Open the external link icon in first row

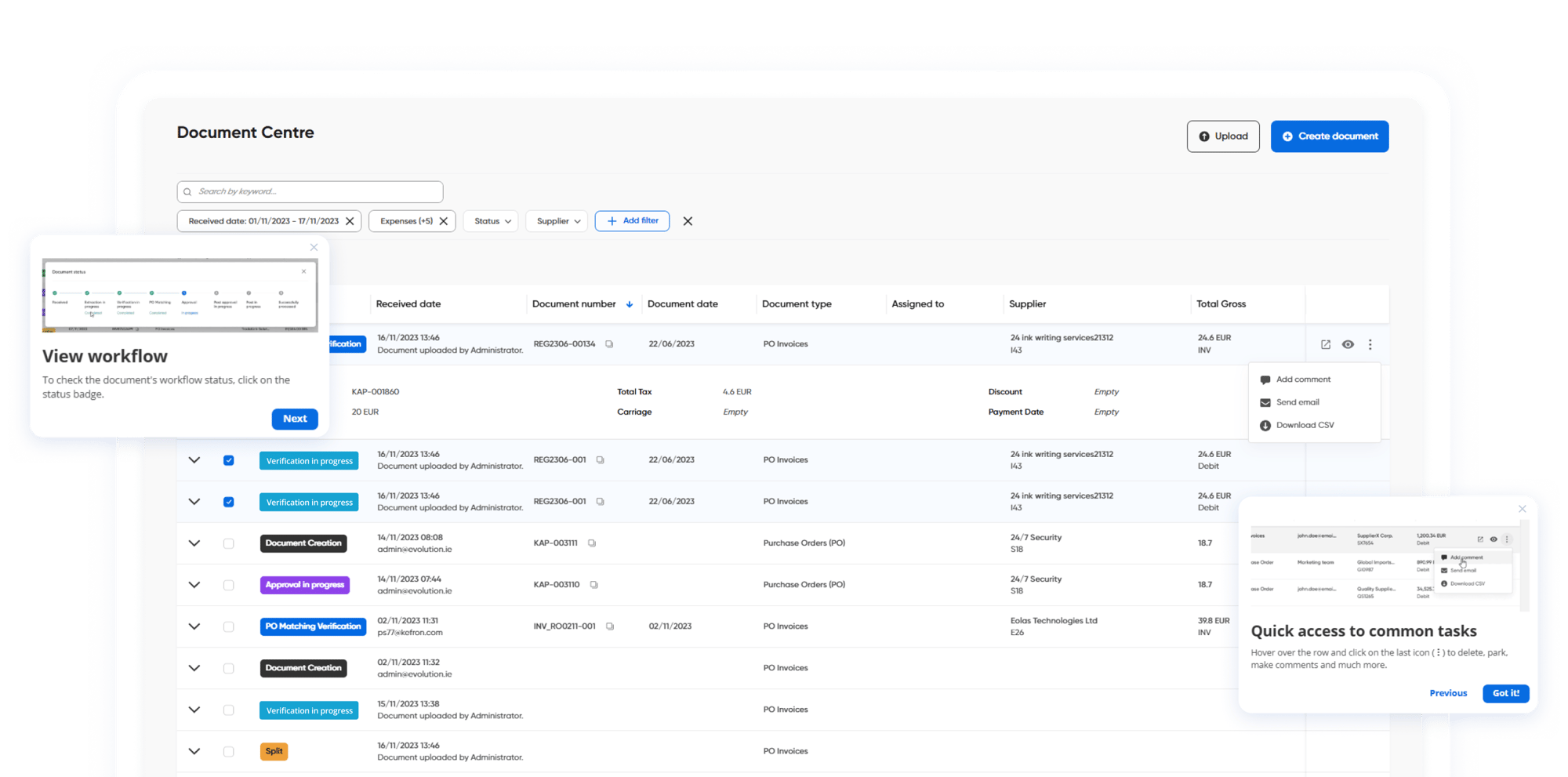click(1326, 344)
